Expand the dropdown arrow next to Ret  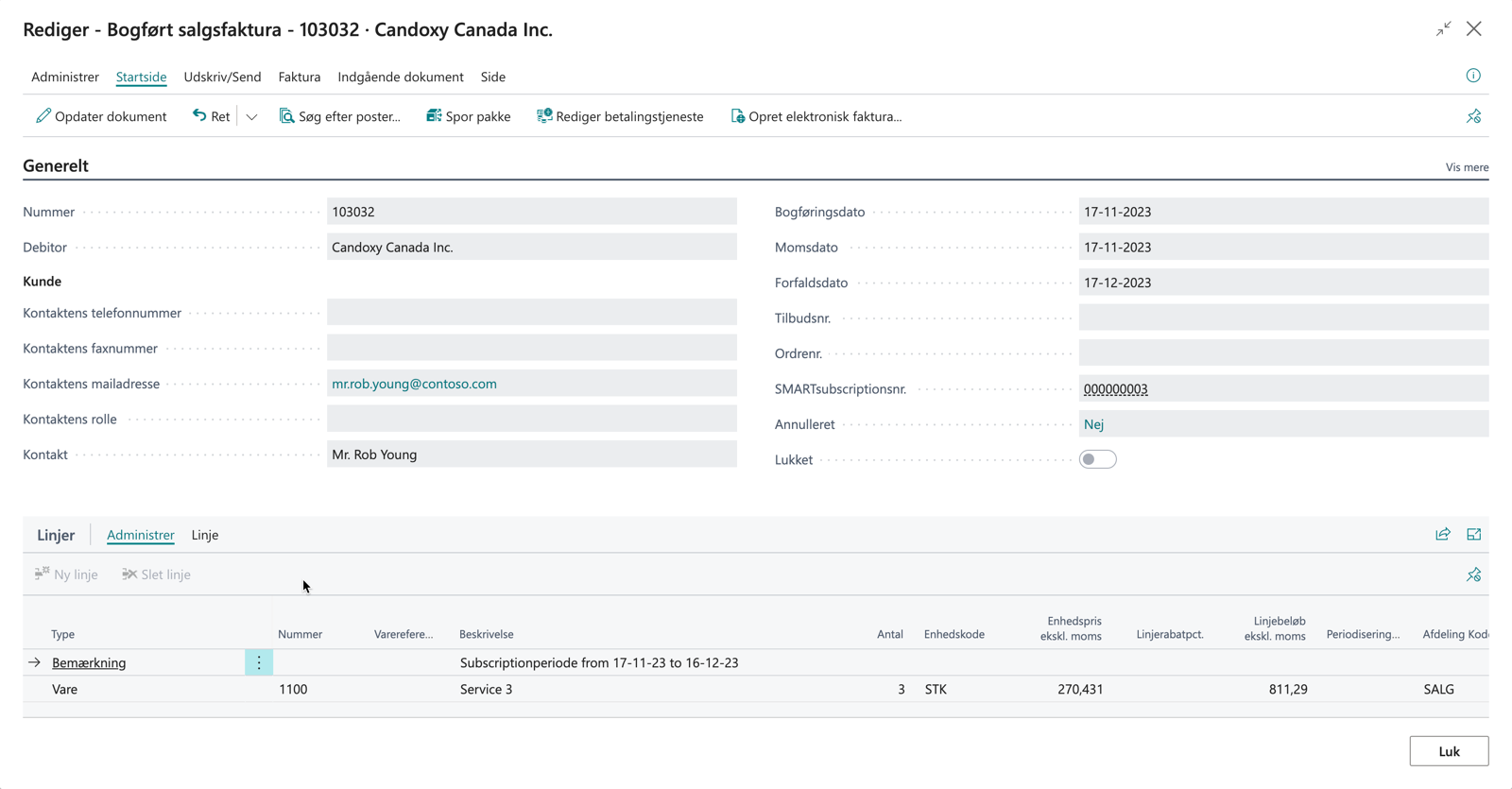pos(251,117)
